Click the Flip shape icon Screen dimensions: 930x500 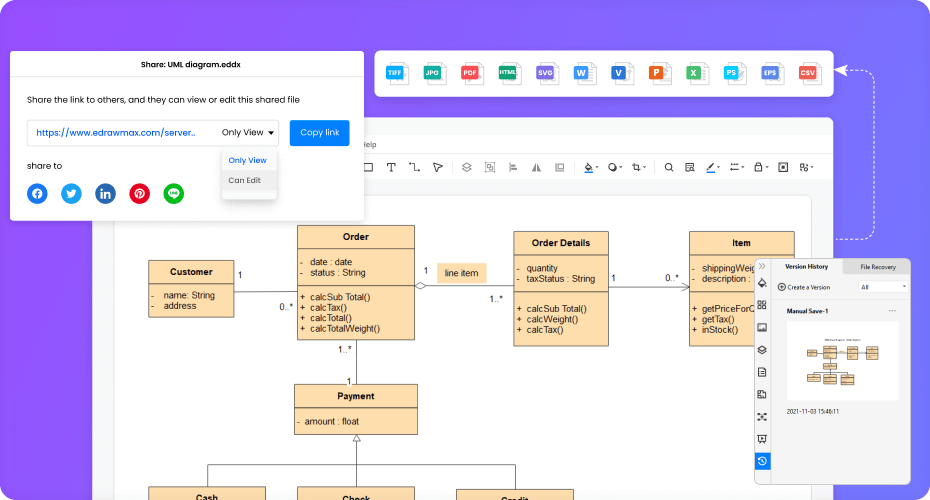click(x=536, y=167)
